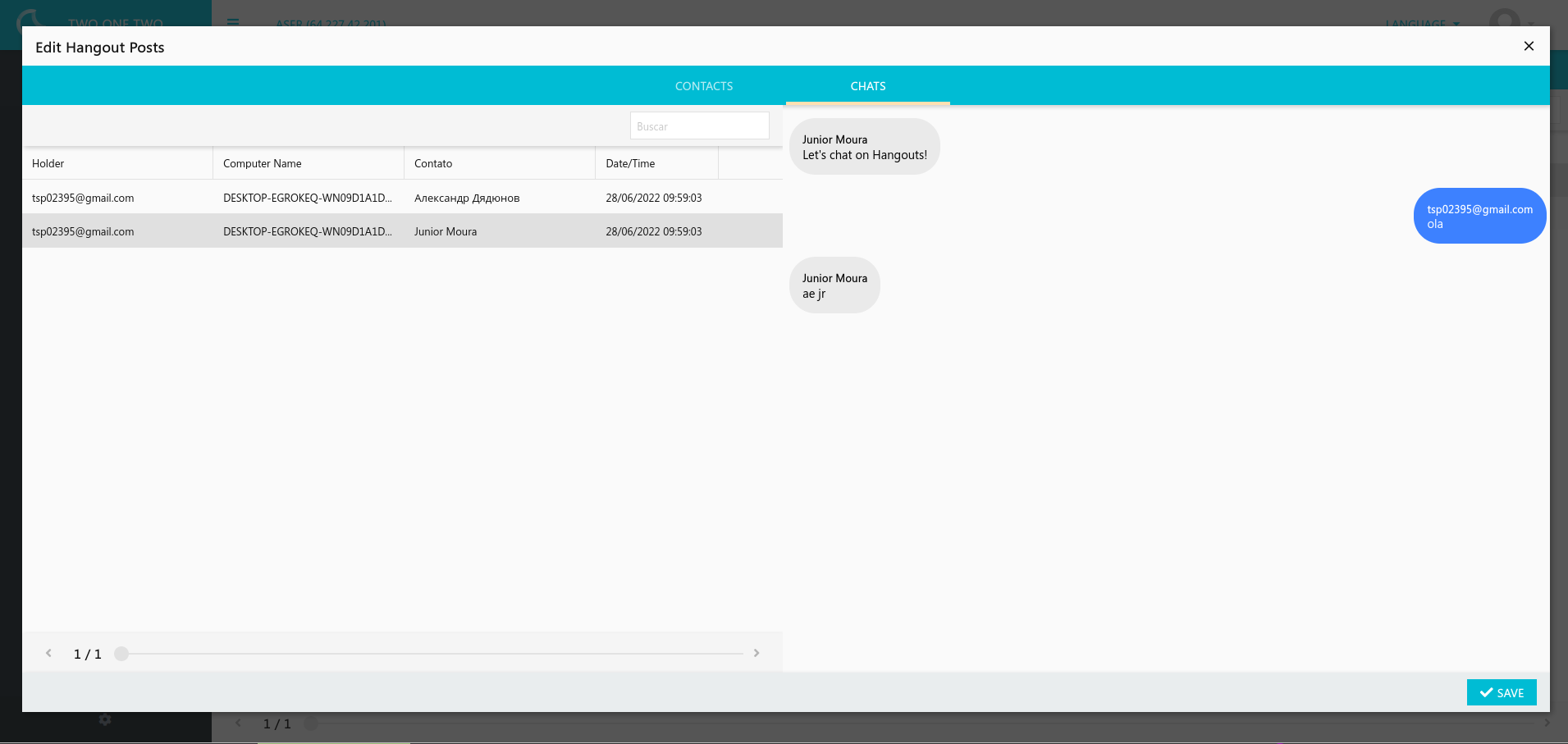Switch to the CHATS tab

click(868, 86)
